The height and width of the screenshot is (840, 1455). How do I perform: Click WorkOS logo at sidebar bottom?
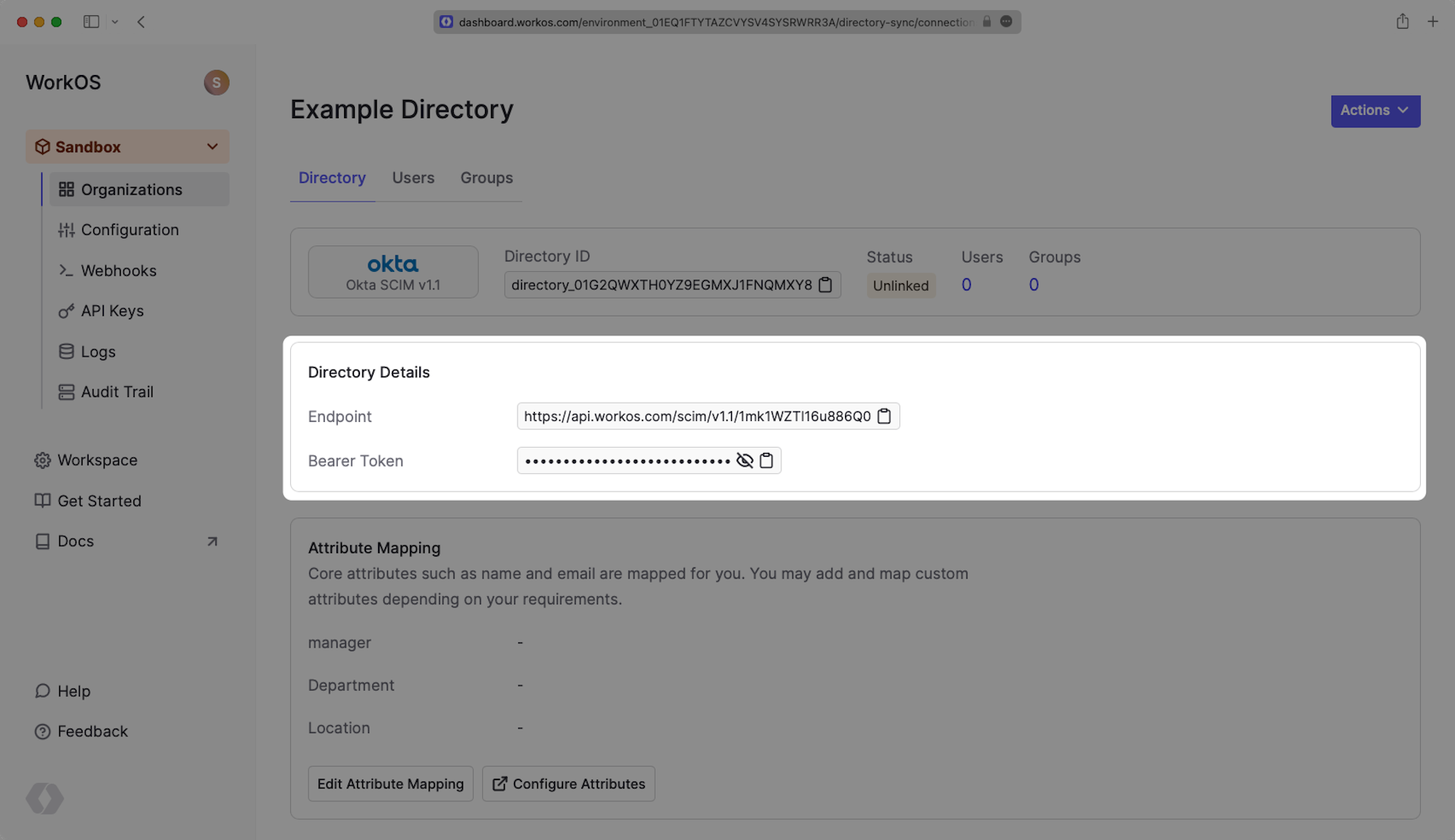pyautogui.click(x=45, y=798)
